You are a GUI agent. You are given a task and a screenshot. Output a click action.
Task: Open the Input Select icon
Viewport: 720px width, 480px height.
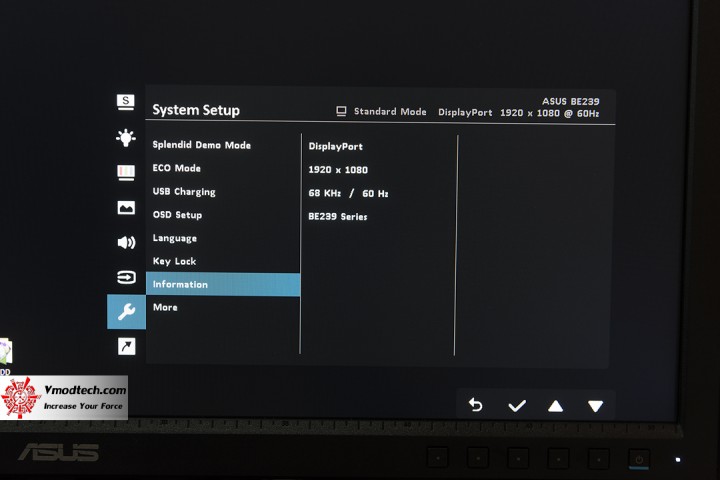click(x=126, y=277)
